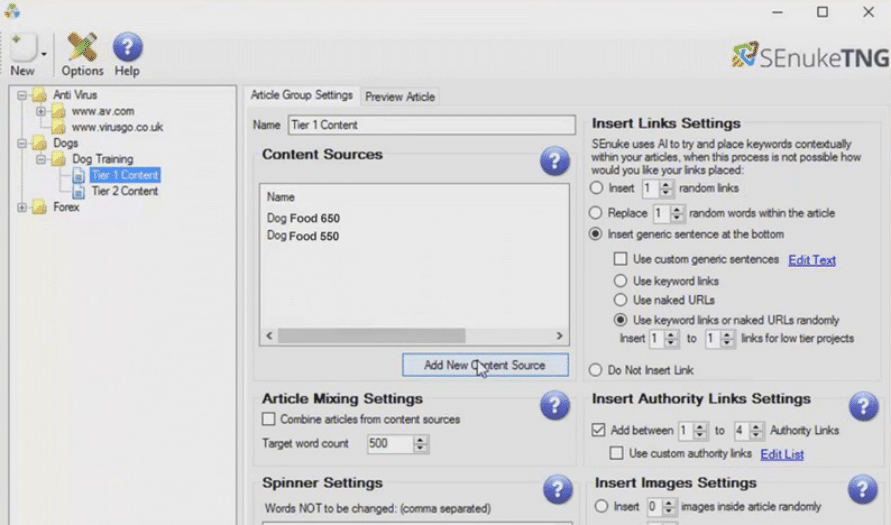Switch to Article Group Settings tab

302,95
